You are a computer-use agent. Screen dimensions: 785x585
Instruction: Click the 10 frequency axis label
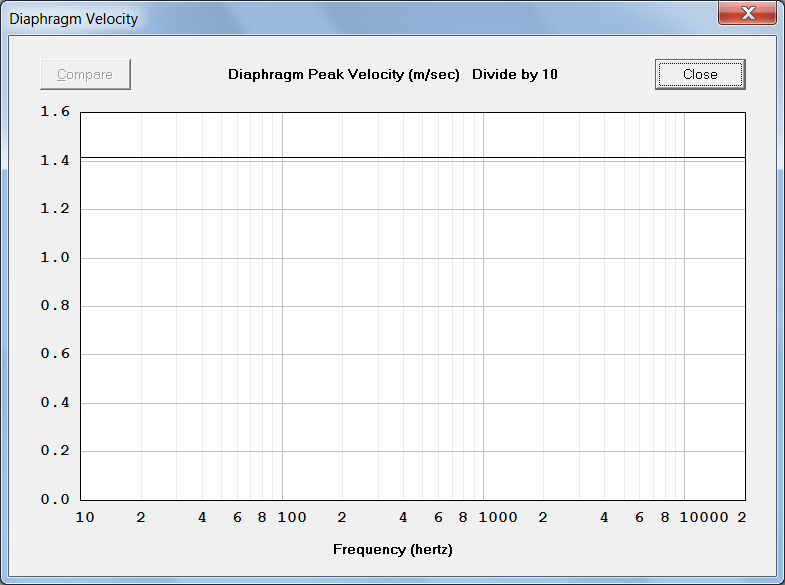pyautogui.click(x=85, y=517)
